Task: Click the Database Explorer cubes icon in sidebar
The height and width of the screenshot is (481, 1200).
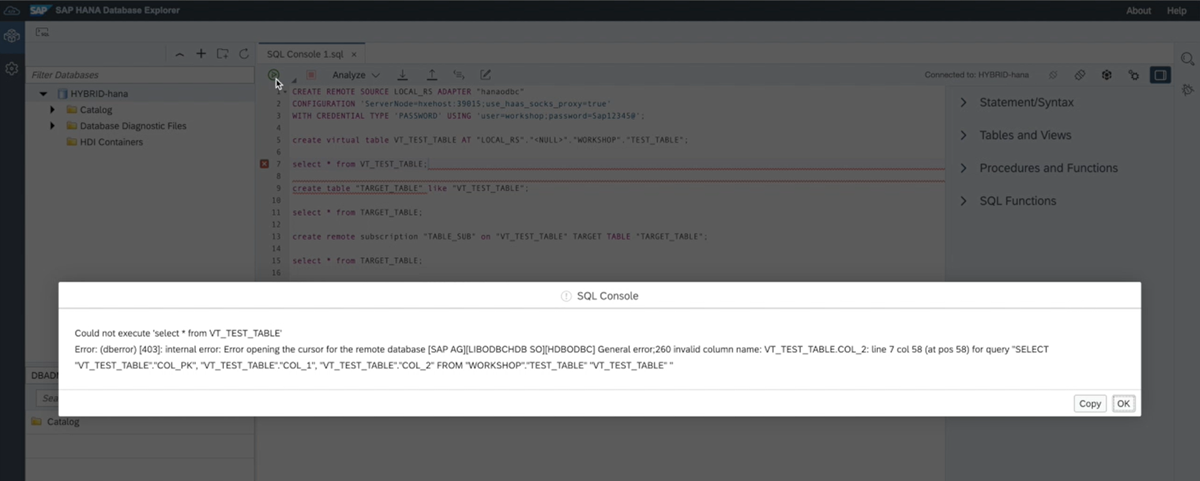Action: (x=12, y=36)
